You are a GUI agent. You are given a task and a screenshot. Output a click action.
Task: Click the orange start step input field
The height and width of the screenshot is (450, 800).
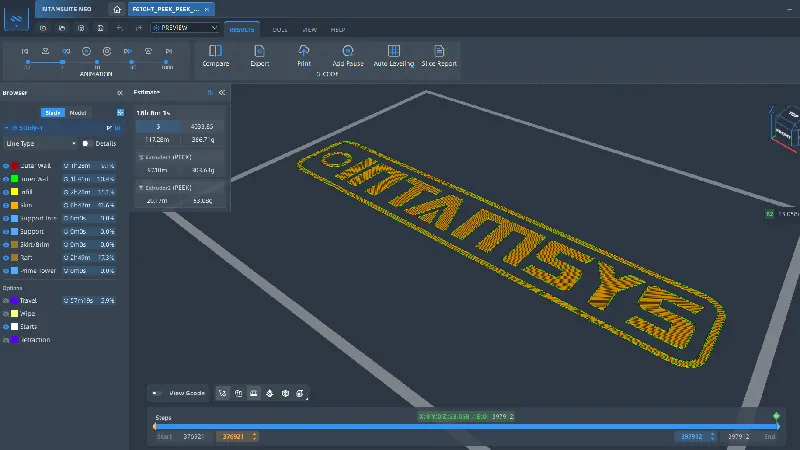click(237, 437)
